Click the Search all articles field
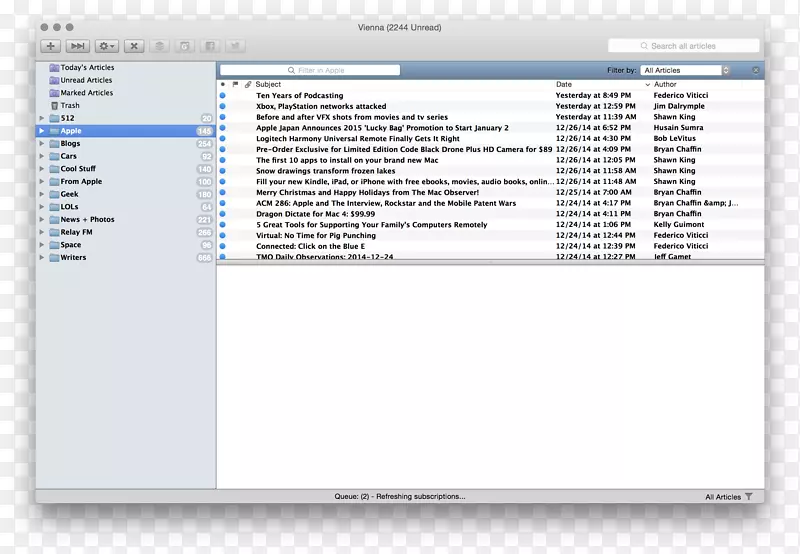Image resolution: width=800 pixels, height=554 pixels. click(x=683, y=46)
